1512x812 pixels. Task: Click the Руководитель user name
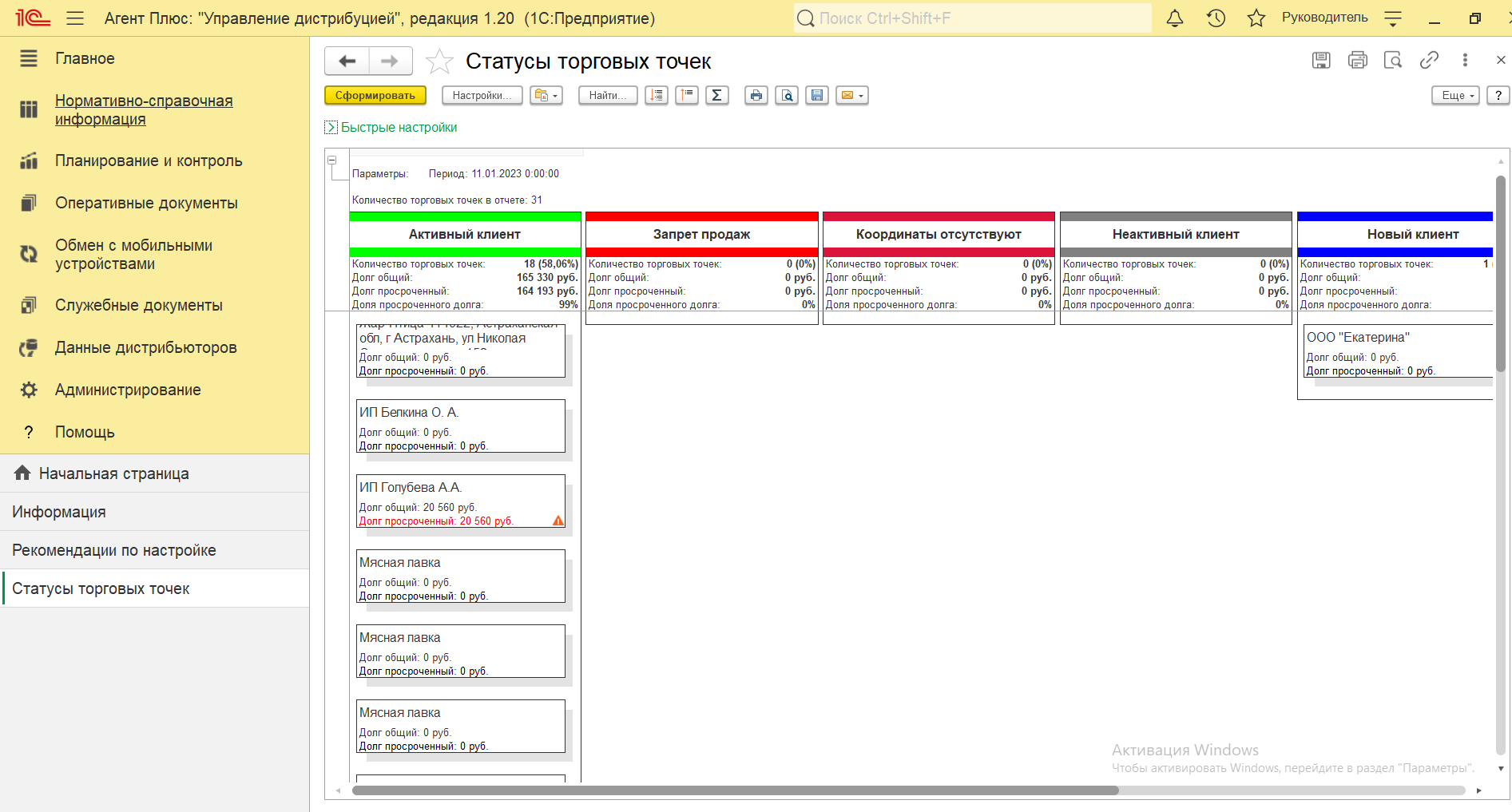[x=1324, y=18]
